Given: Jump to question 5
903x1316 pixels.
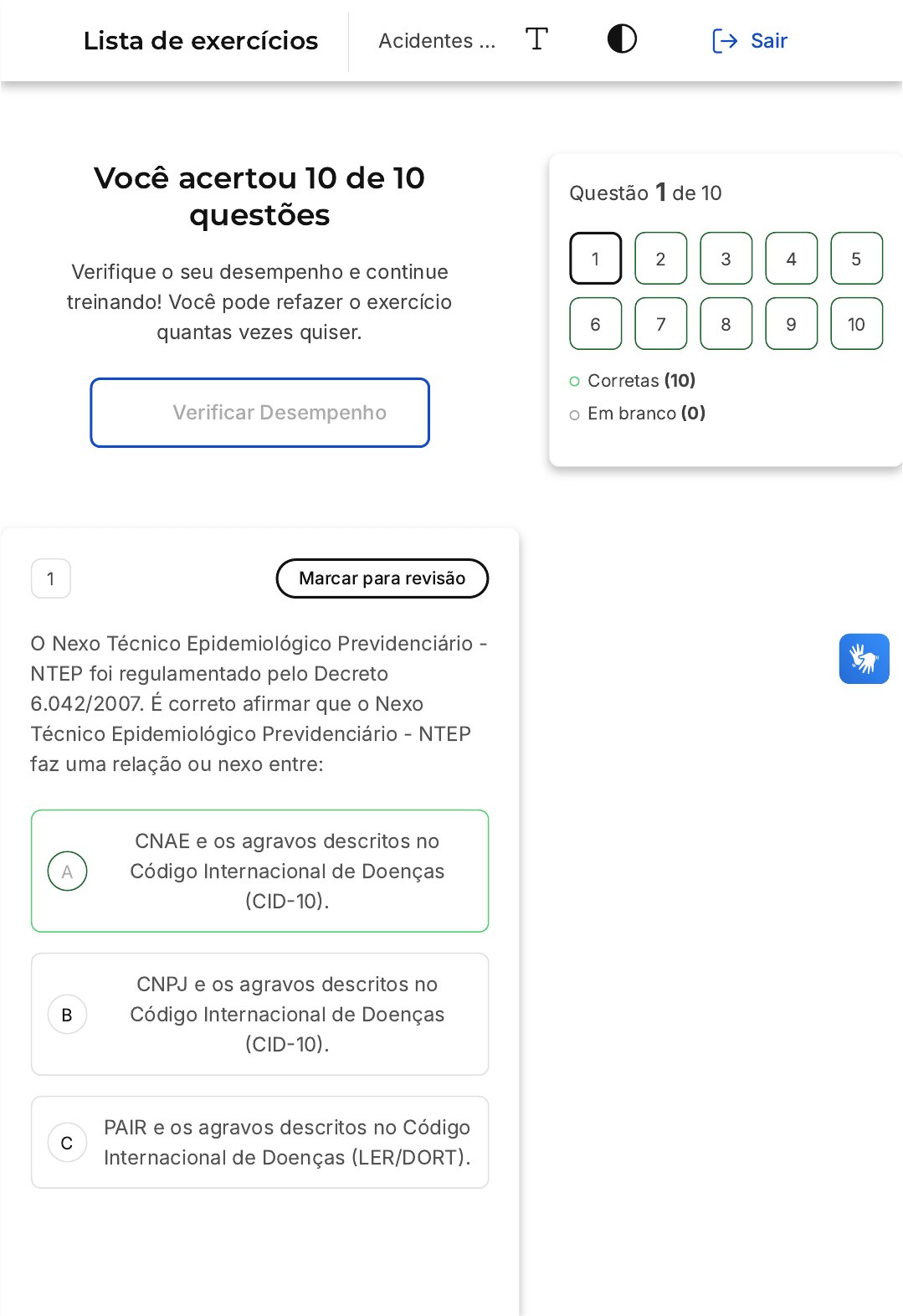Looking at the screenshot, I should click(856, 259).
